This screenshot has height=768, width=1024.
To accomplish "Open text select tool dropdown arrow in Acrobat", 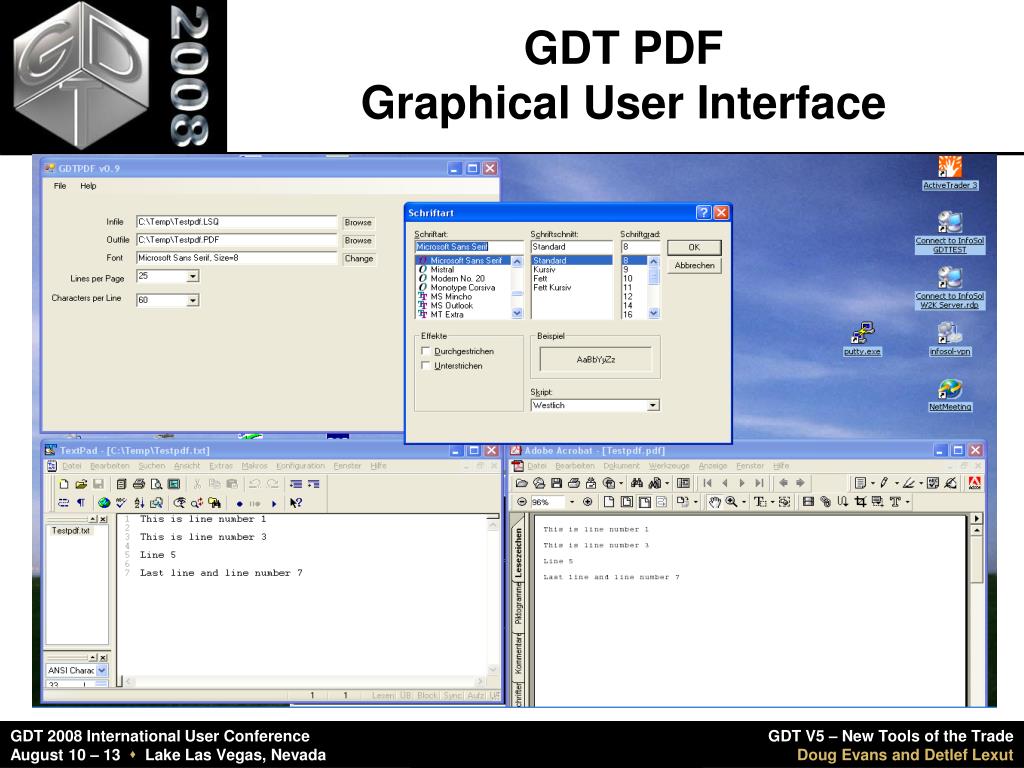I will [773, 502].
